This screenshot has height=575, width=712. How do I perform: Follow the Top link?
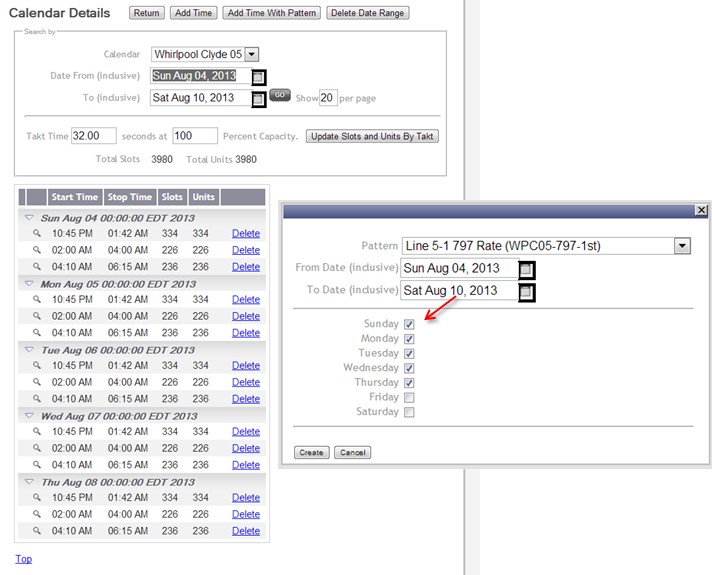point(24,559)
